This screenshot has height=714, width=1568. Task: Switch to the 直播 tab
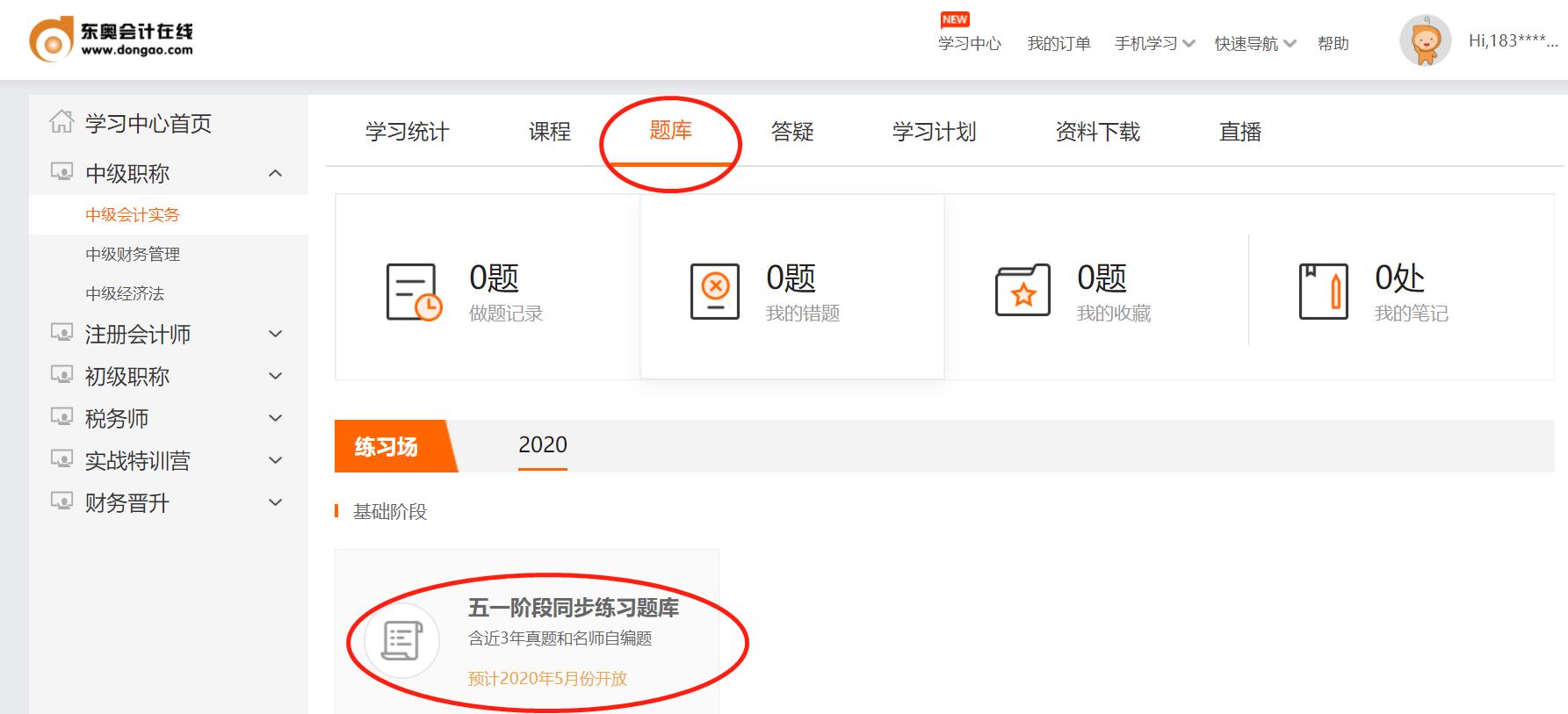[1240, 132]
